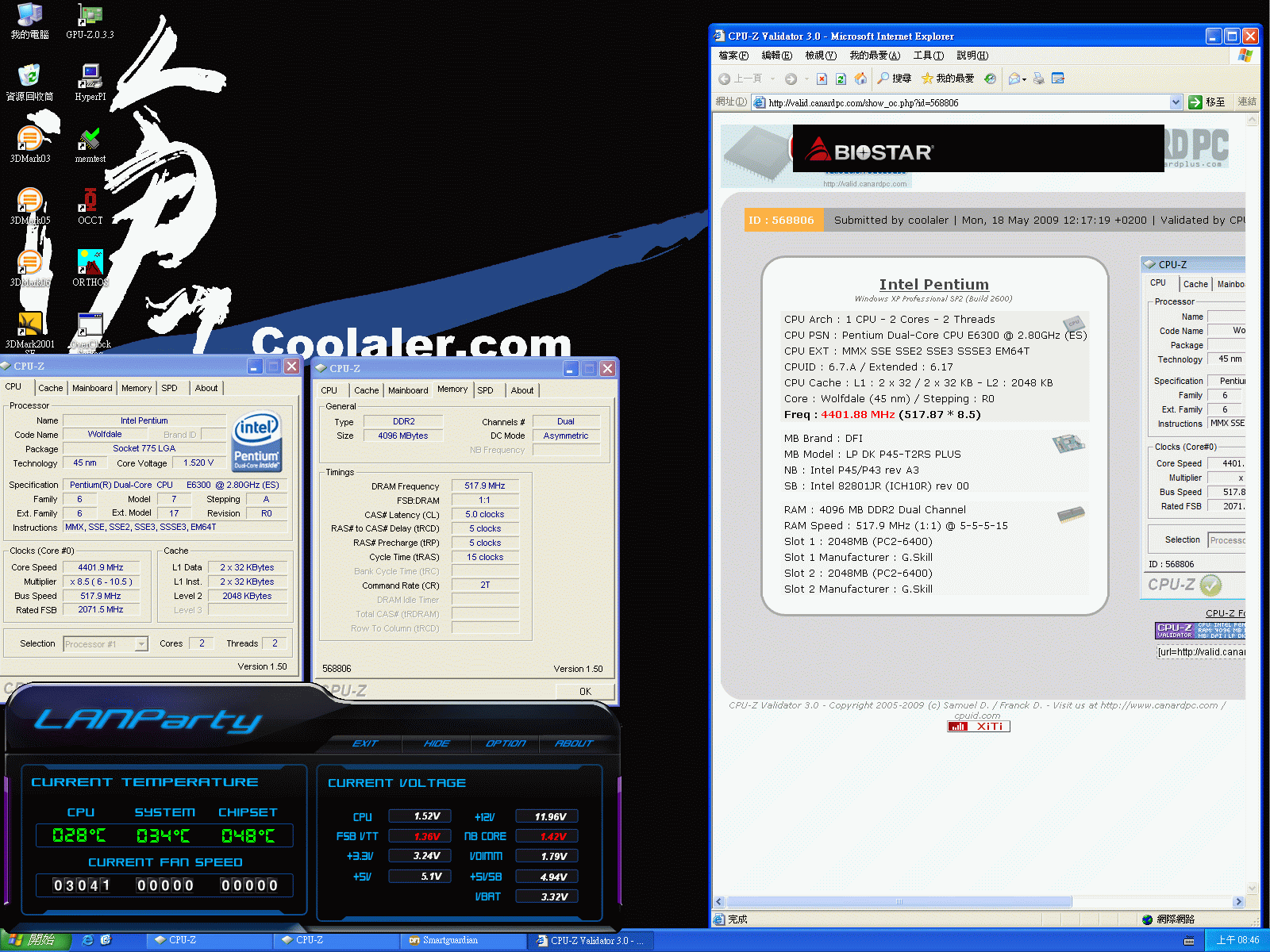Screen dimensions: 1270x952
Task: Switch to Cache tab in left CPU-Z window
Action: tap(50, 388)
